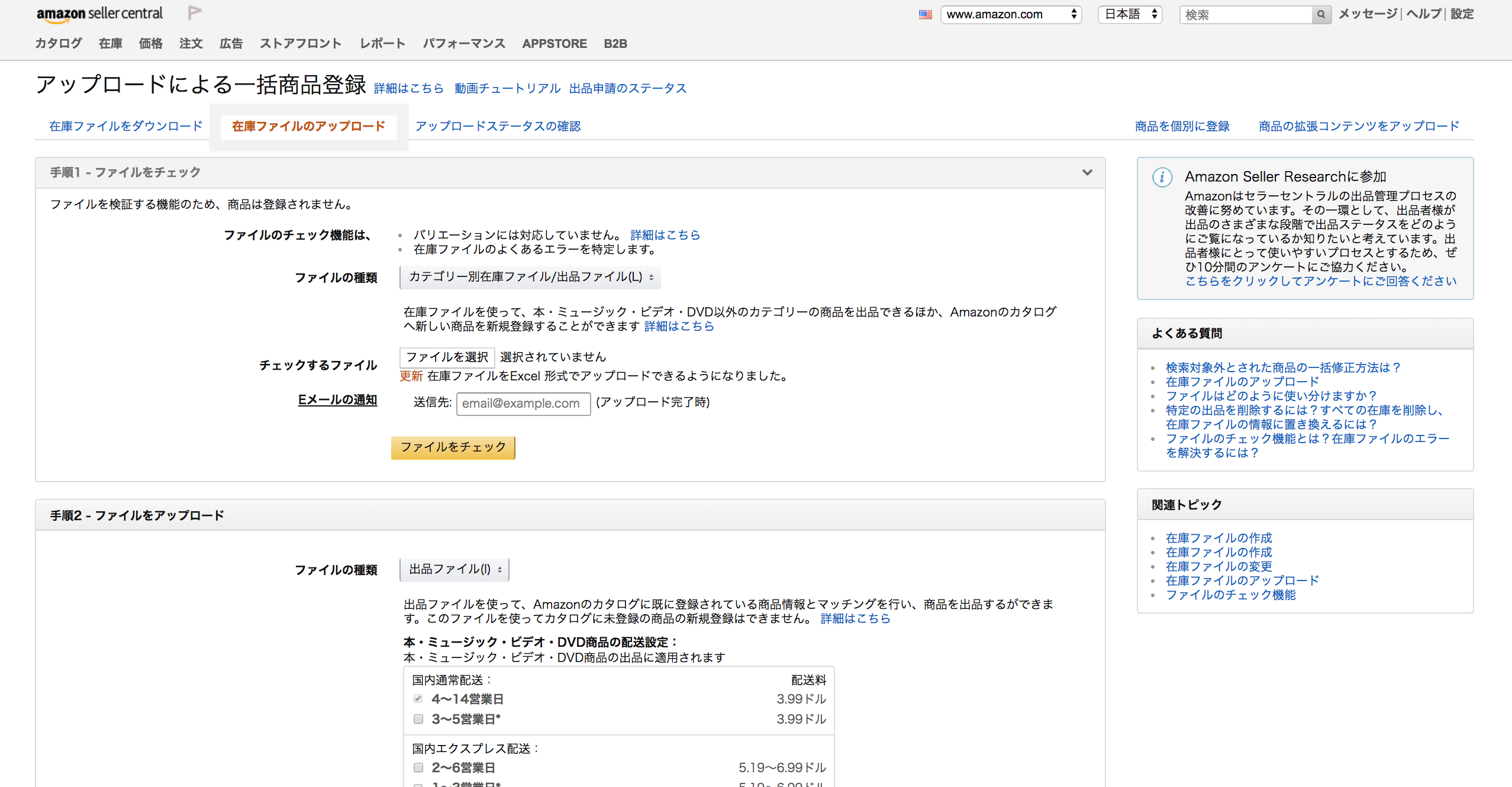1512x787 pixels.
Task: Open the www.amazon.com marketplace dropdown
Action: point(1011,15)
